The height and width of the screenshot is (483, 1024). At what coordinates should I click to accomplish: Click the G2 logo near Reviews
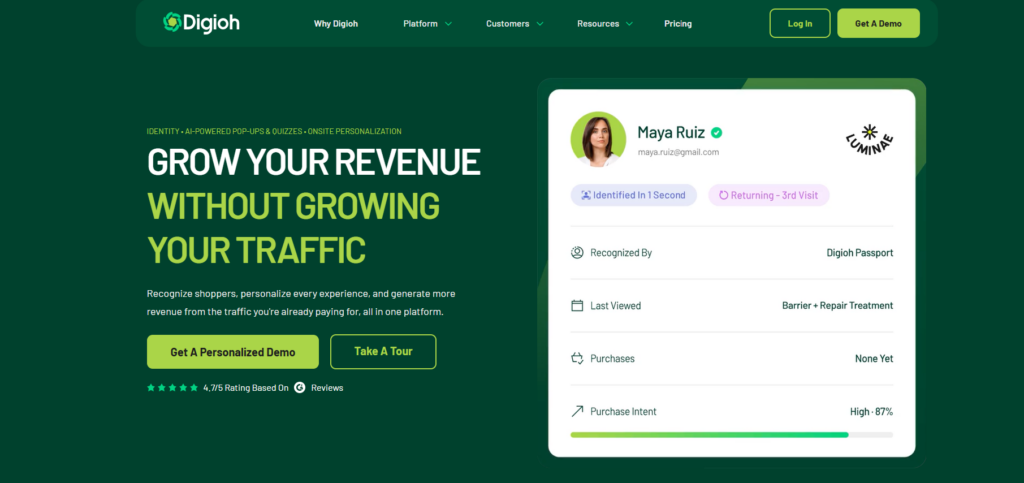pos(300,388)
